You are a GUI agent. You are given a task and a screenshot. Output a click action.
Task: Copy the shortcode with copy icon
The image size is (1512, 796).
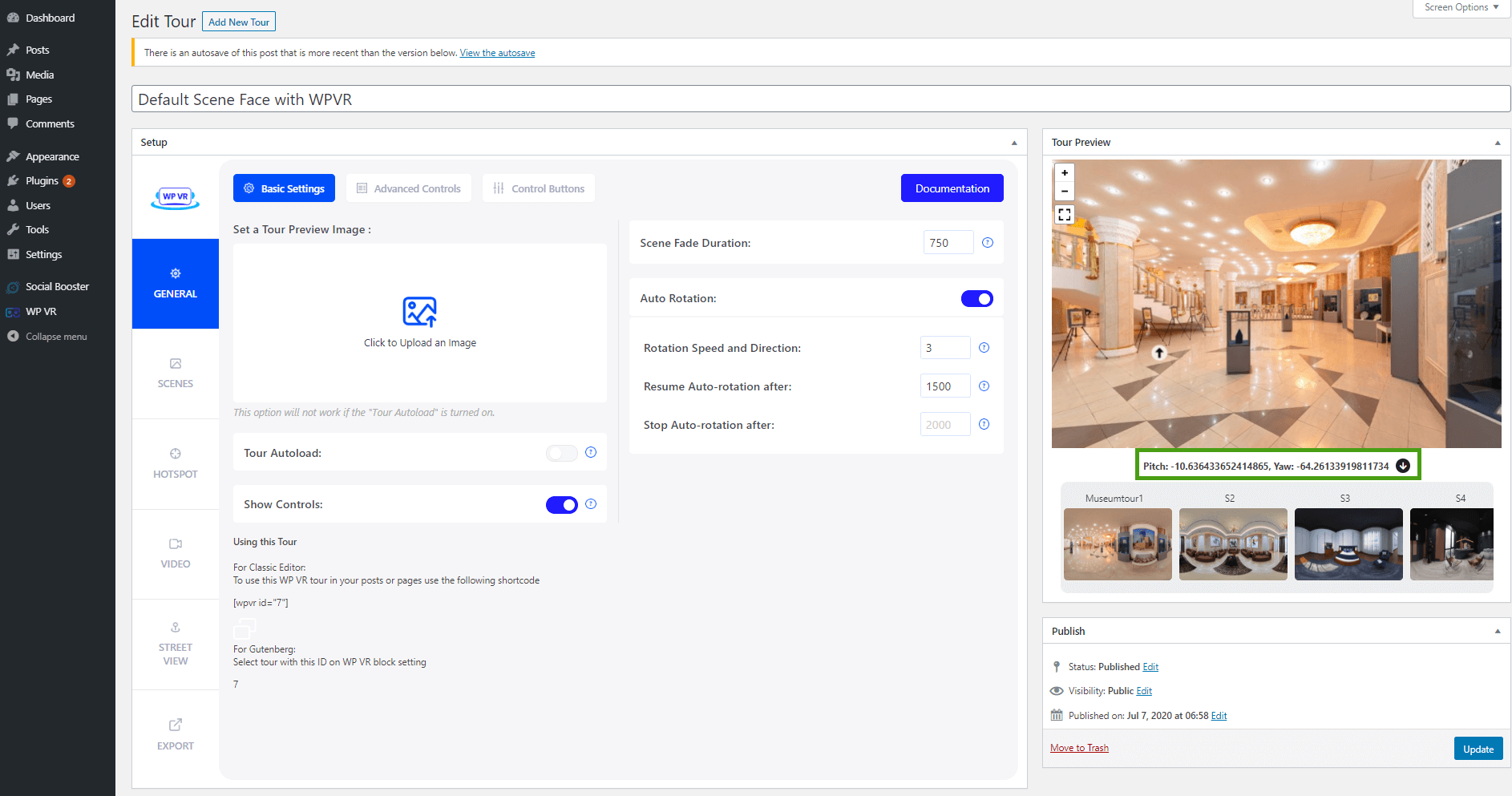245,628
